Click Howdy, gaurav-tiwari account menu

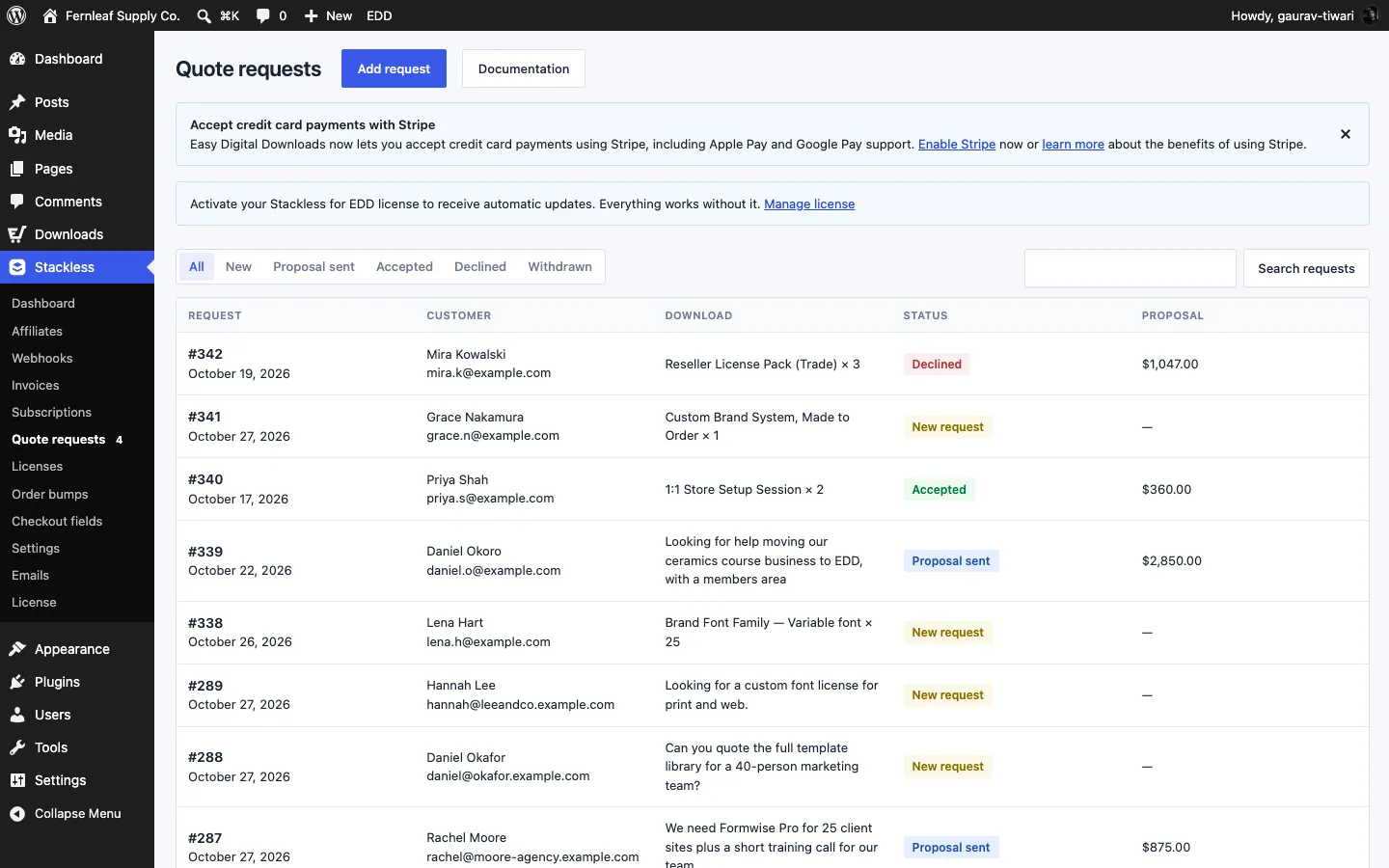(1304, 15)
